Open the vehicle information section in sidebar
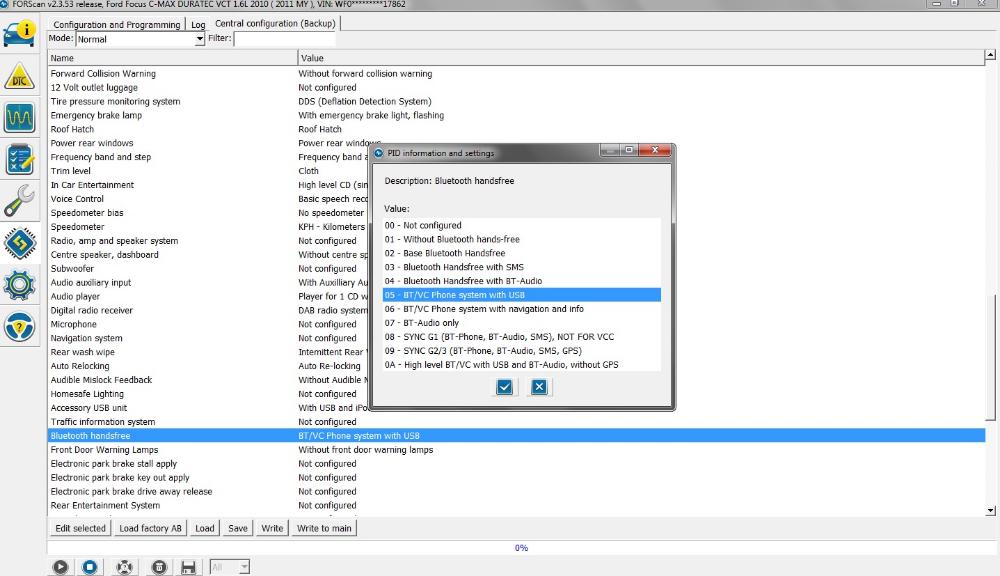 [21, 31]
